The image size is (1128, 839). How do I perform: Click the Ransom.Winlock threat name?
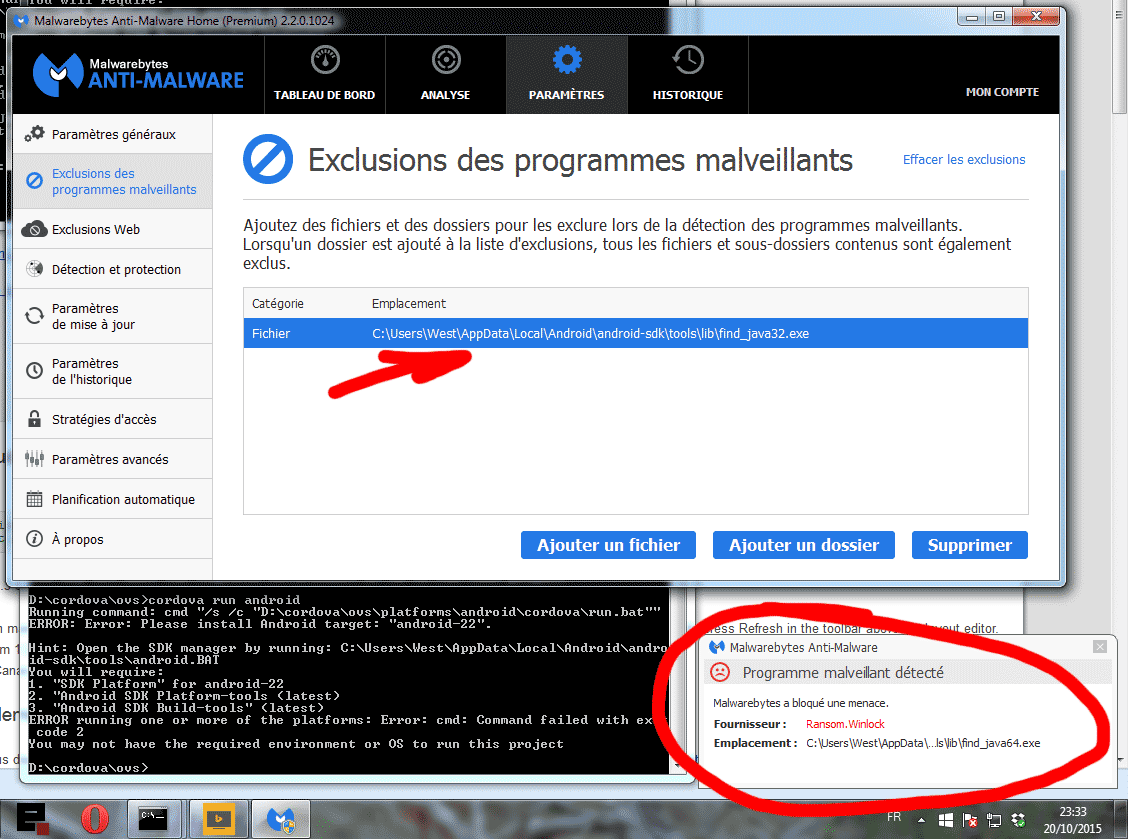[845, 724]
